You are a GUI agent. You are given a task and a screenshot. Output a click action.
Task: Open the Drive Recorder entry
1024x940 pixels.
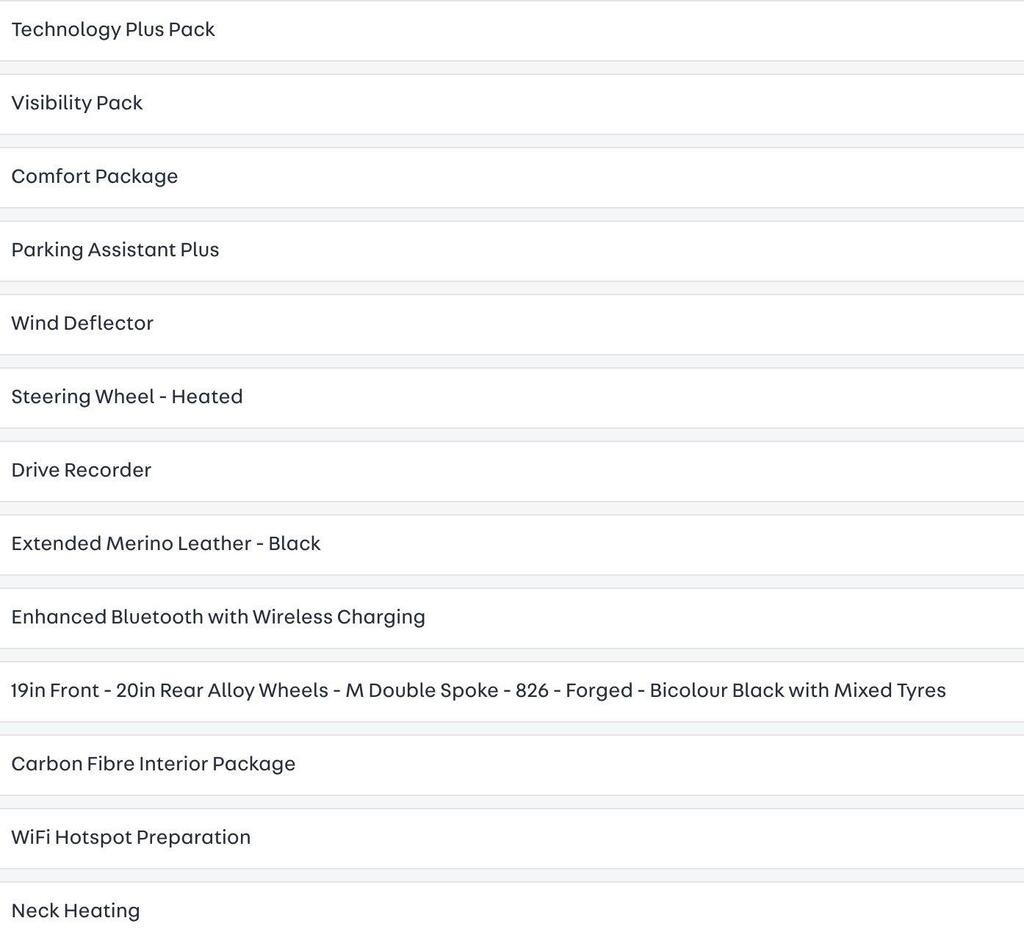point(512,472)
